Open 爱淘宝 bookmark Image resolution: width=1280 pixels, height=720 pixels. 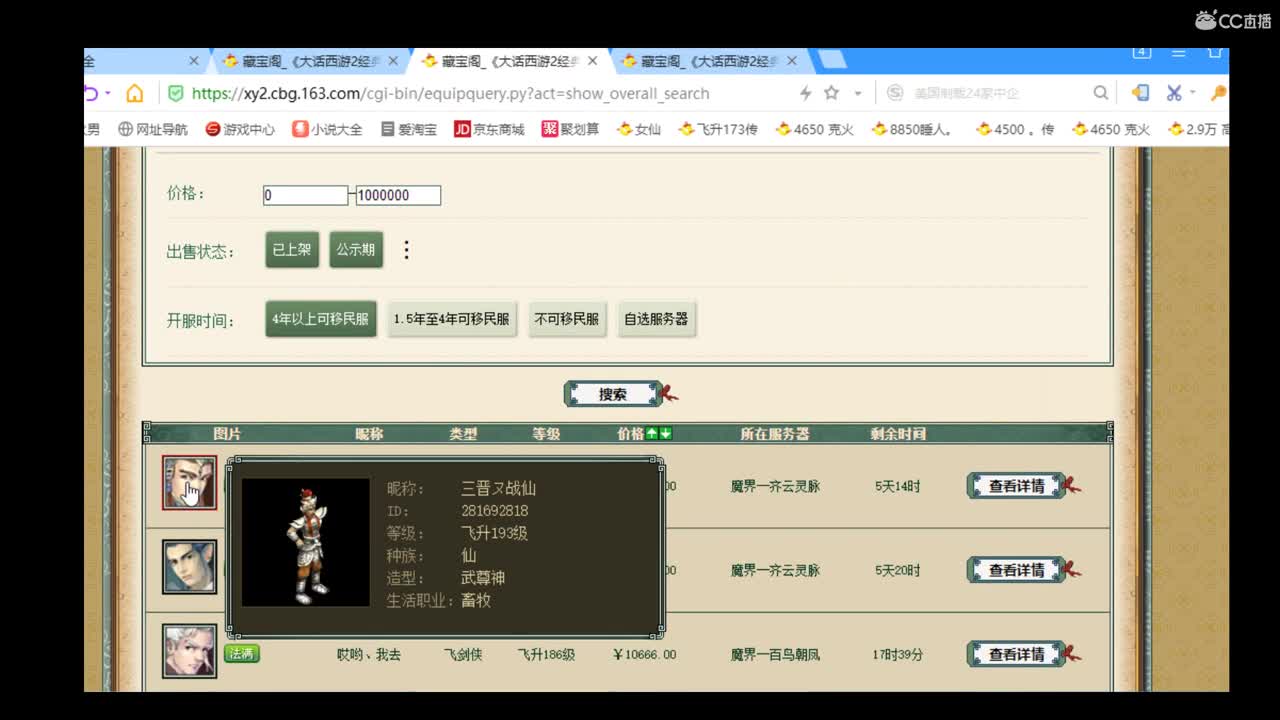[408, 129]
